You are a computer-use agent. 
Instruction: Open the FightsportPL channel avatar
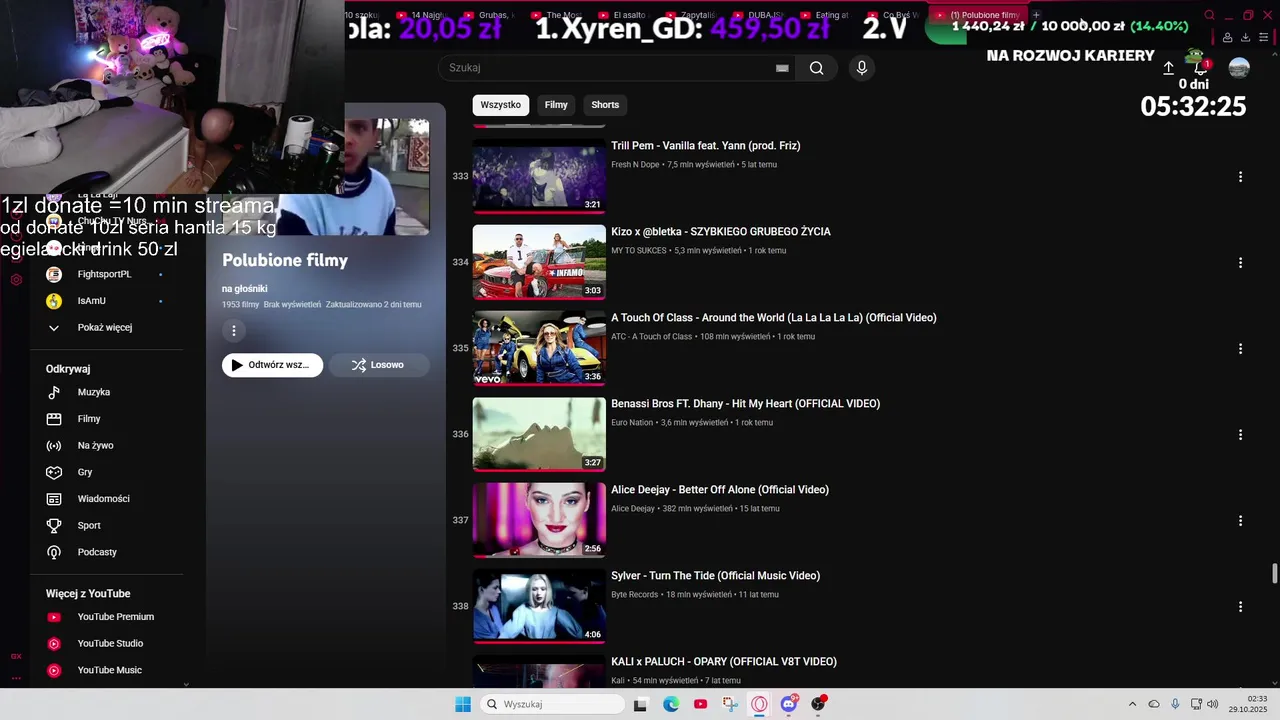click(55, 274)
